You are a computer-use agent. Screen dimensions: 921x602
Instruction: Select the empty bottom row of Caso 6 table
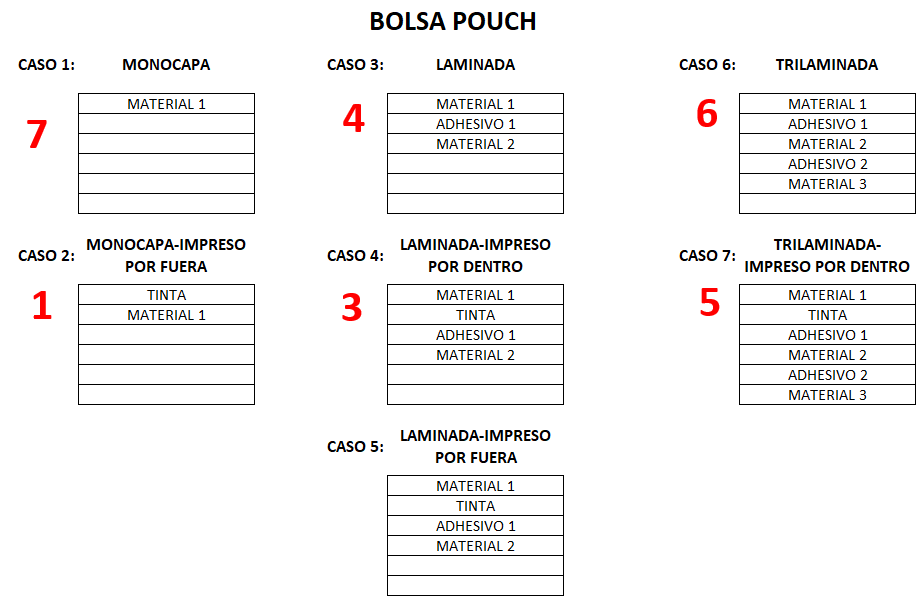(827, 203)
